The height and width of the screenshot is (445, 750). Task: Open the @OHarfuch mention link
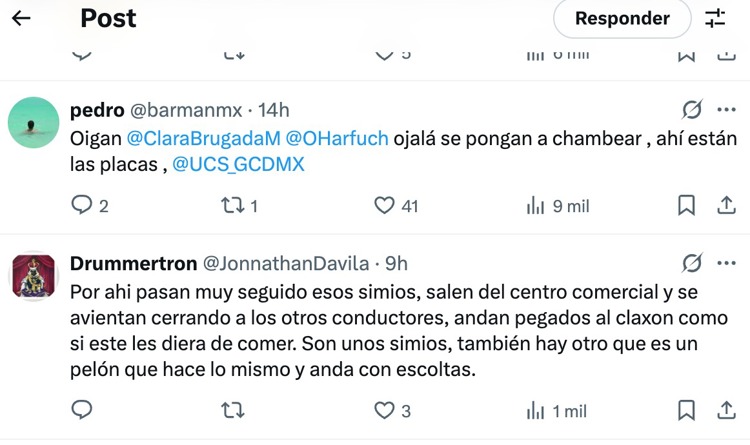337,137
